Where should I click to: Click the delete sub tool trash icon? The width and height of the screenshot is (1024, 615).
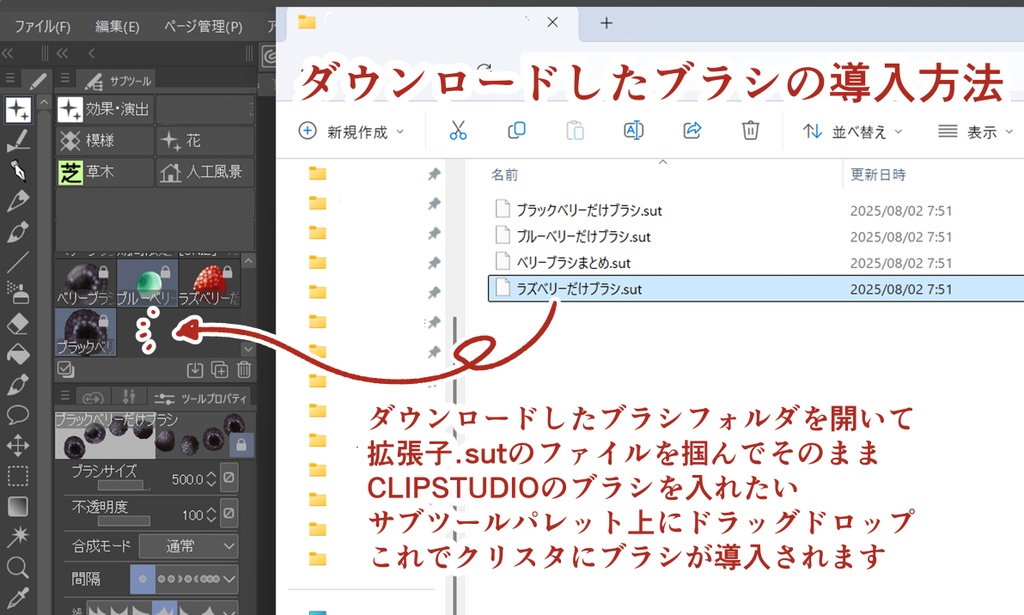244,370
